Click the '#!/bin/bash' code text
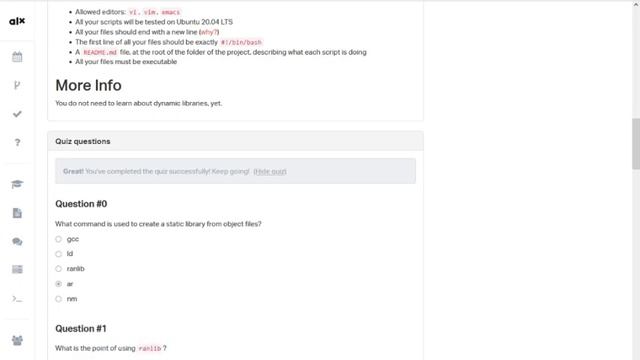Screen dimensions: 640x360 241,42
